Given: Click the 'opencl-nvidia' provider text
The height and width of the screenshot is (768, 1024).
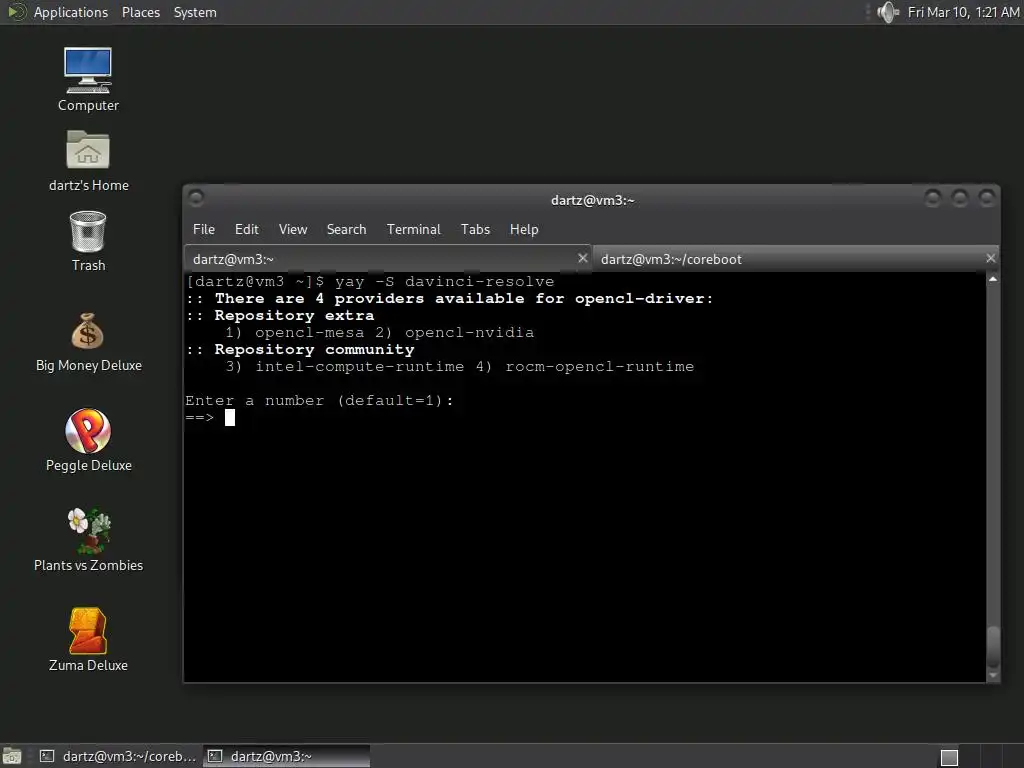Looking at the screenshot, I should [470, 332].
